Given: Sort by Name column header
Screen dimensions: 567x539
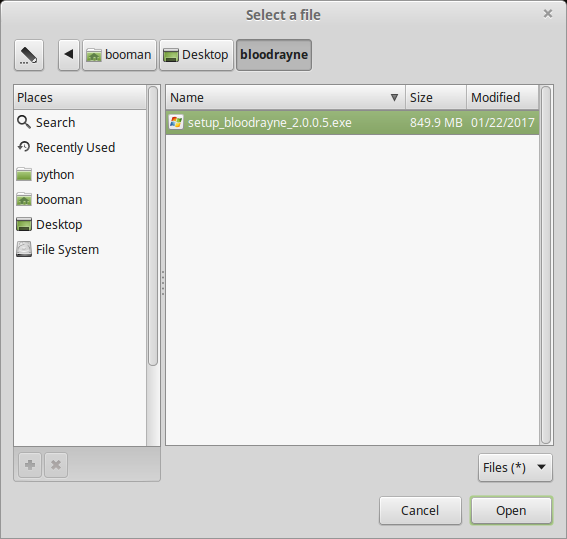Looking at the screenshot, I should click(286, 98).
